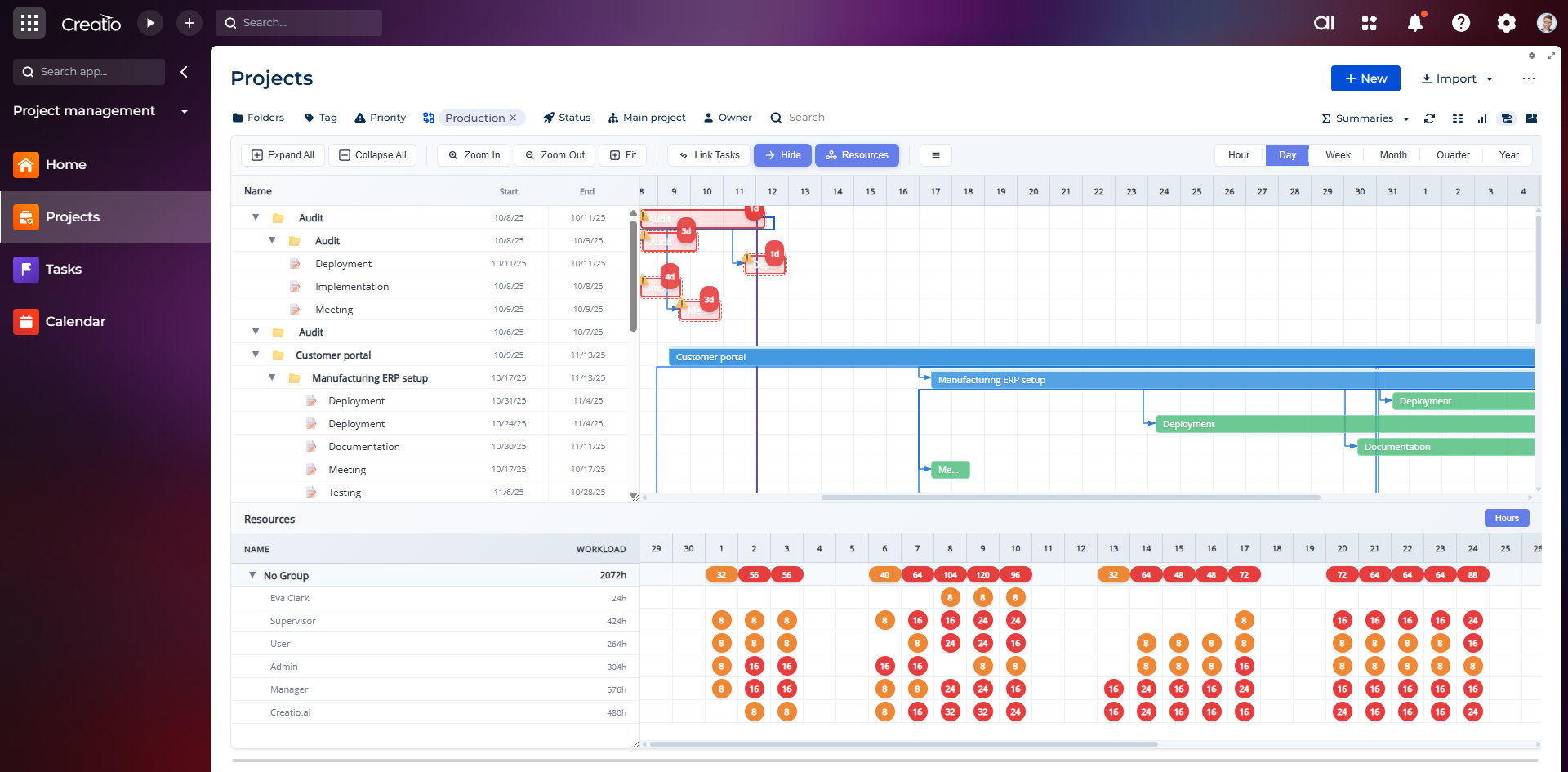
Task: Open the notifications bell icon
Action: [1415, 23]
